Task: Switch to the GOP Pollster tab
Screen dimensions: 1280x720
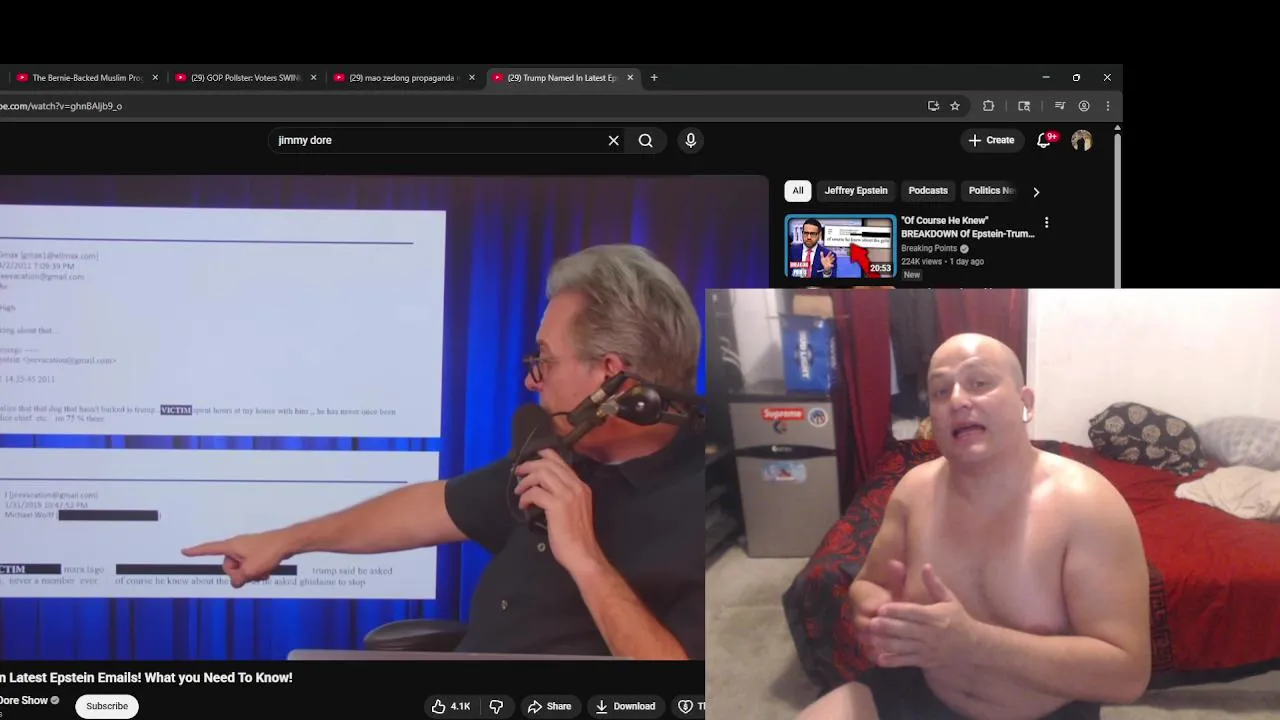Action: click(x=246, y=77)
